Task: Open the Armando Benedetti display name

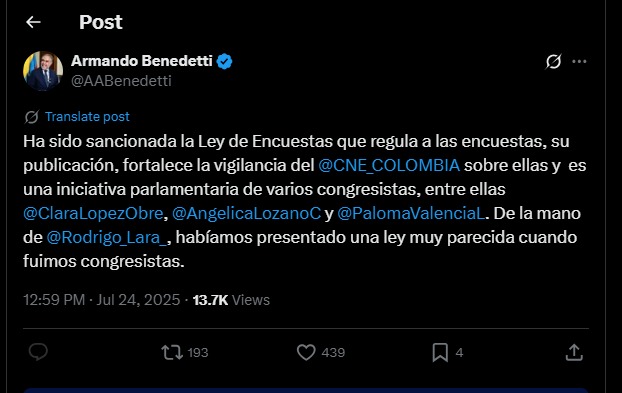Action: point(142,61)
